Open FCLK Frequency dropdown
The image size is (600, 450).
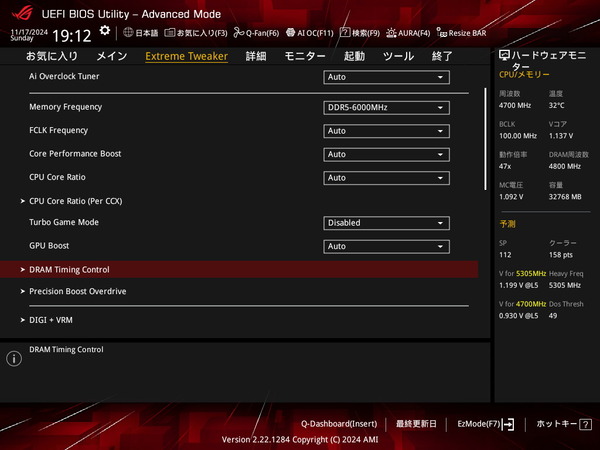pyautogui.click(x=386, y=131)
